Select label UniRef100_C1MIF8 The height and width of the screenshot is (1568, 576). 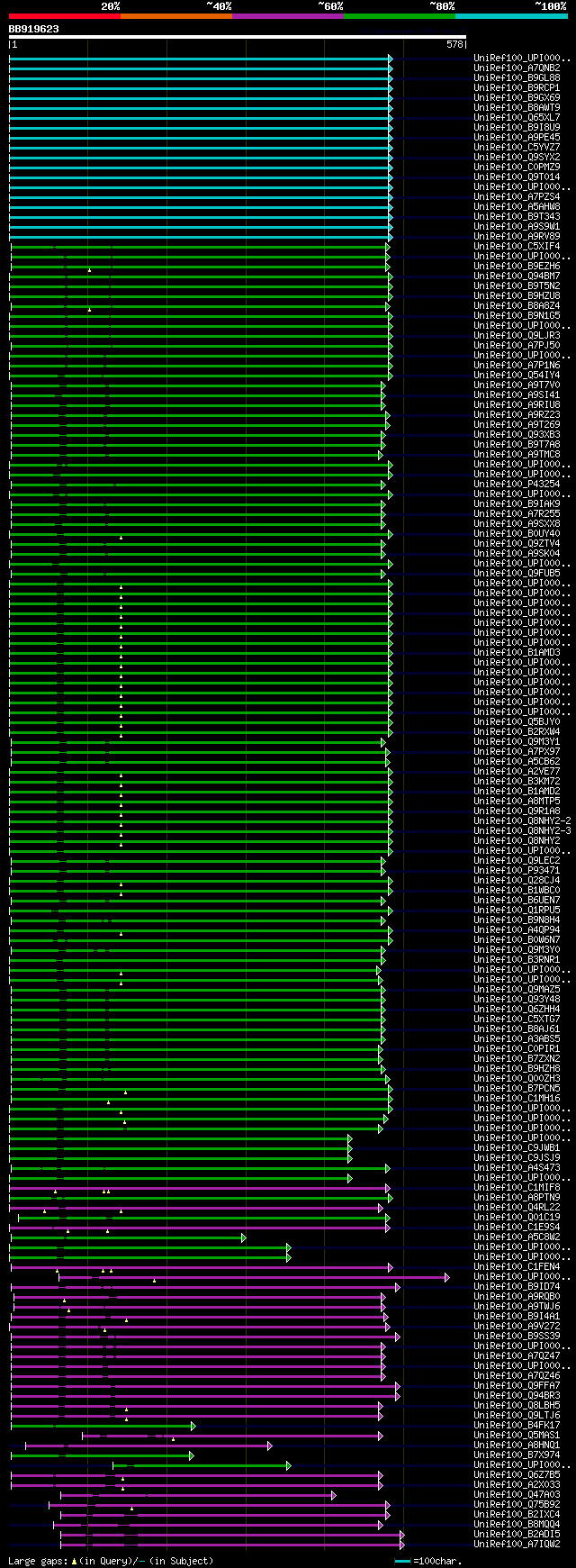point(517,1187)
